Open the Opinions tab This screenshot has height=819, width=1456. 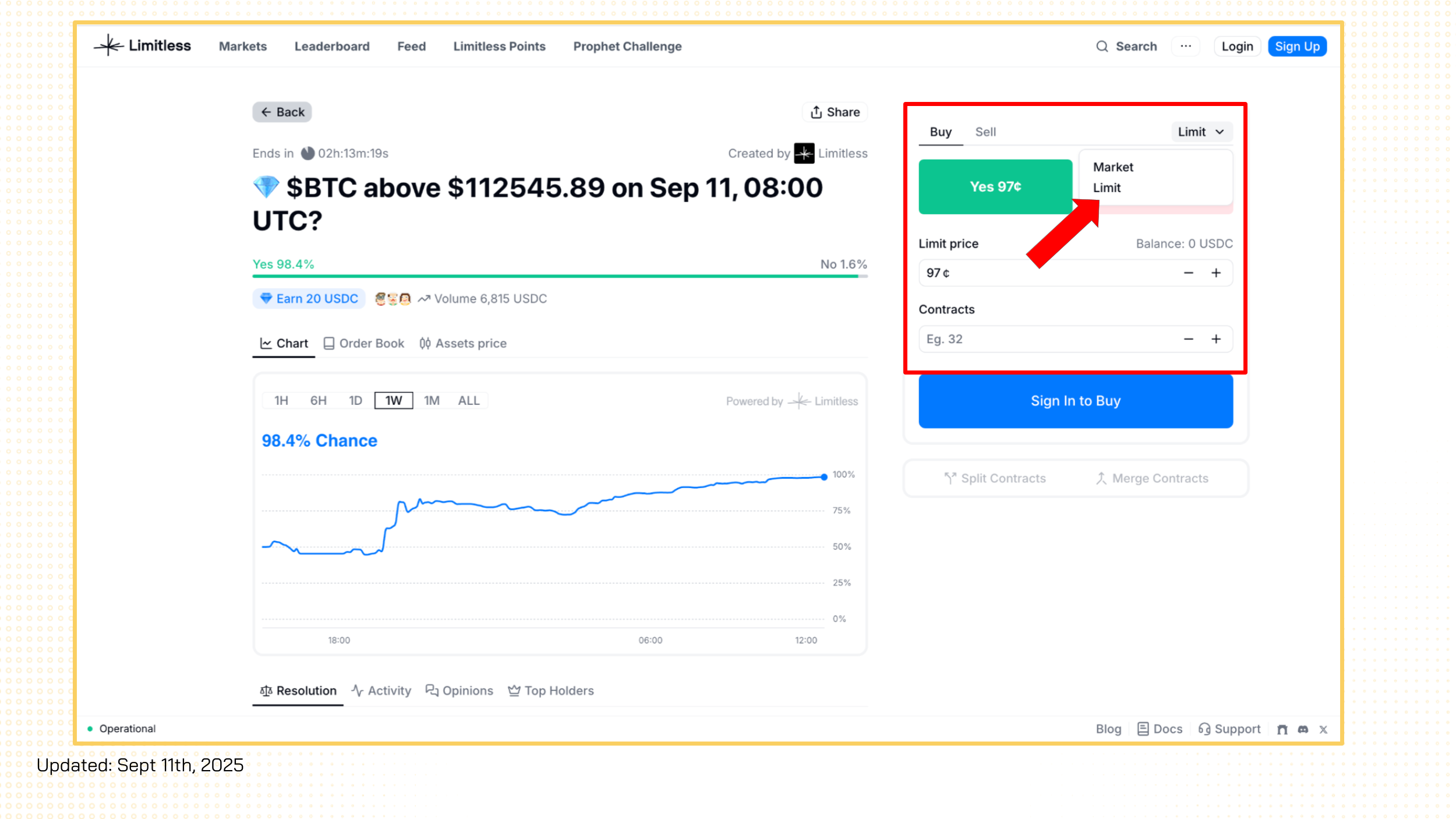[460, 691]
